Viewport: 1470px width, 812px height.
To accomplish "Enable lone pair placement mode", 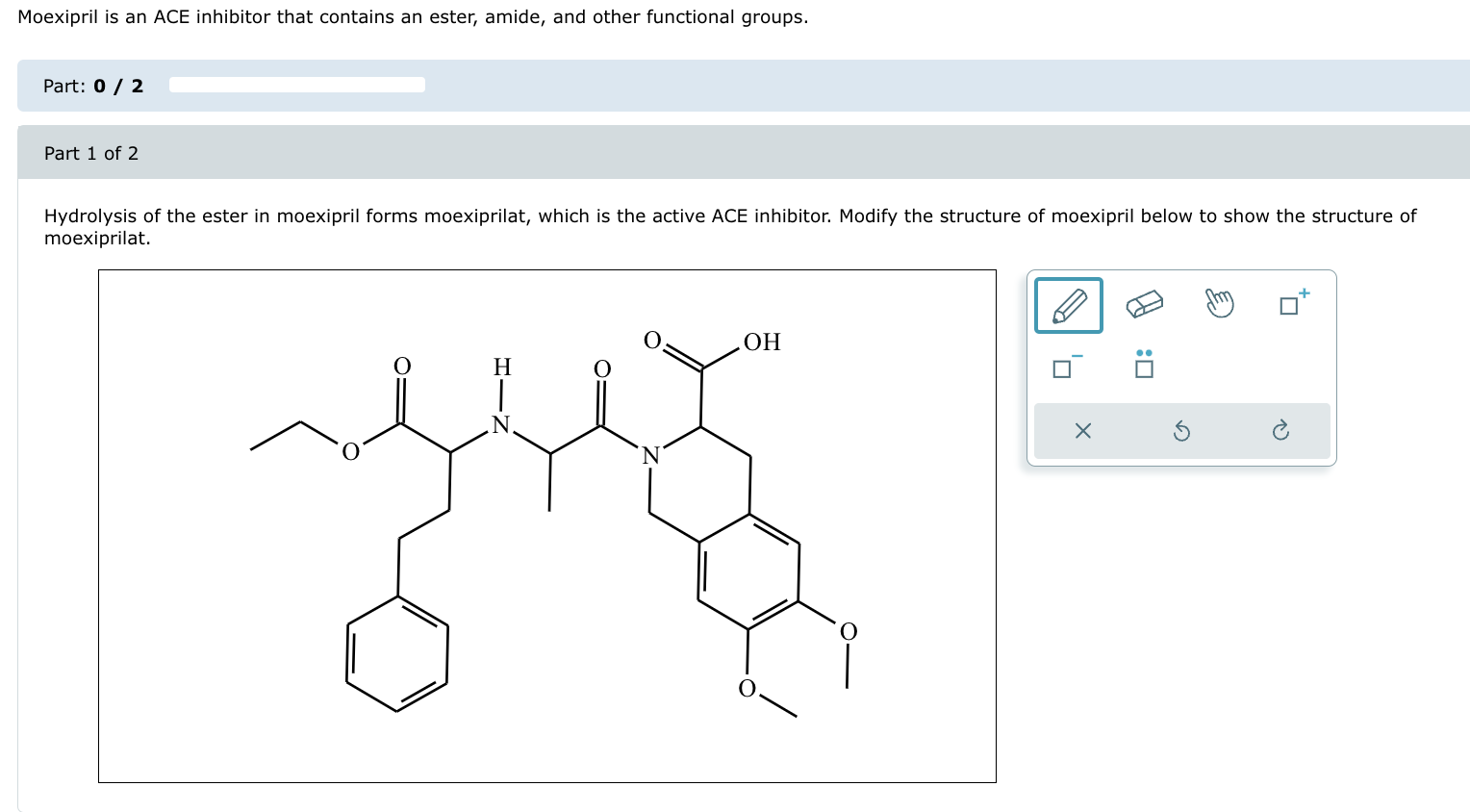I will click(x=1144, y=367).
